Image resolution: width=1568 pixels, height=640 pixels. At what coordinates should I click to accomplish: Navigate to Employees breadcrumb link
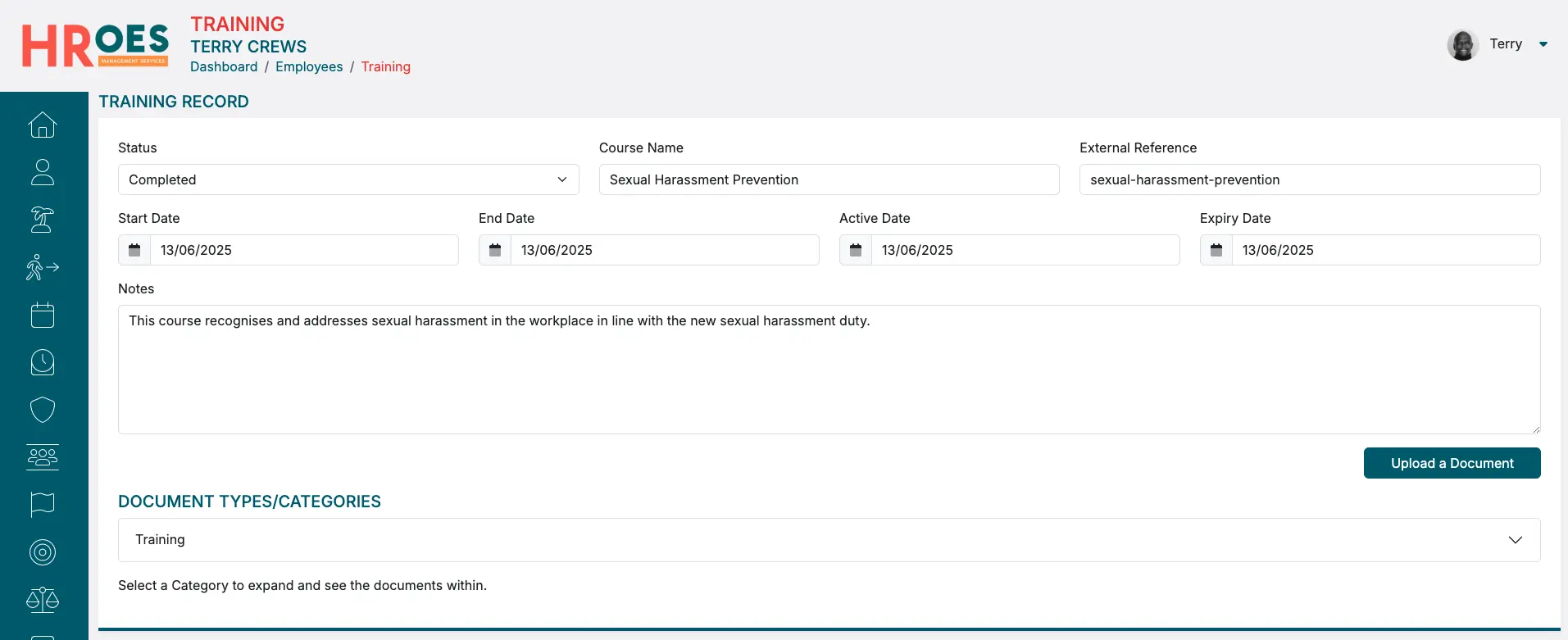tap(309, 67)
